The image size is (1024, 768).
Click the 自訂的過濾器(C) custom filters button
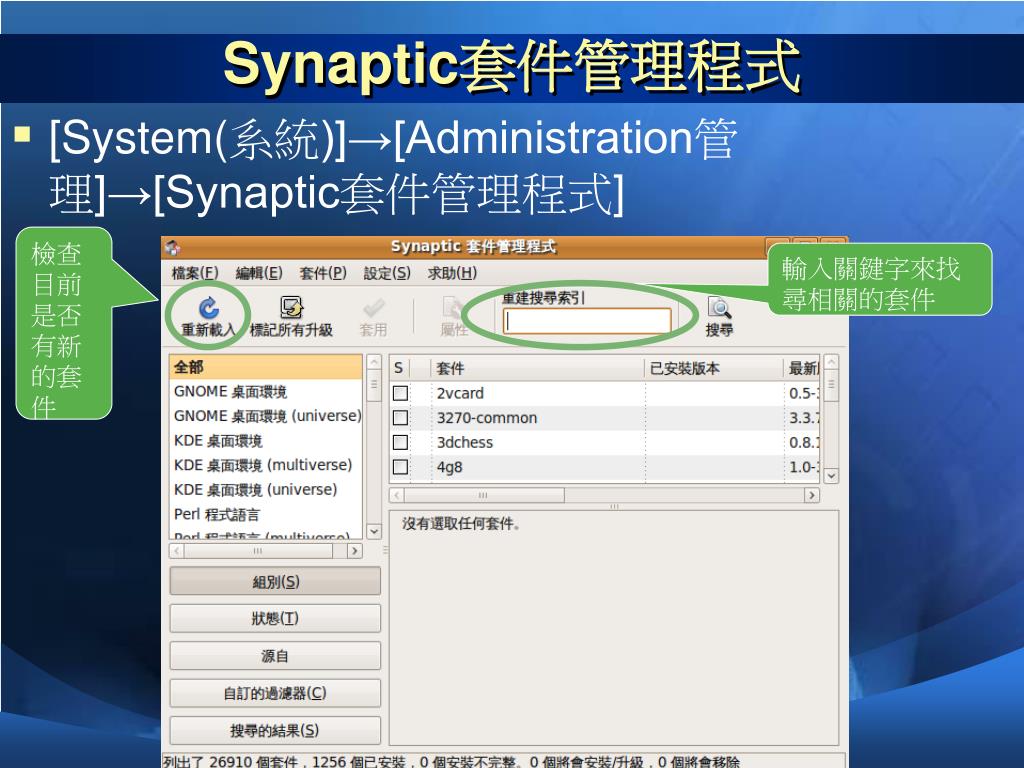pos(275,693)
